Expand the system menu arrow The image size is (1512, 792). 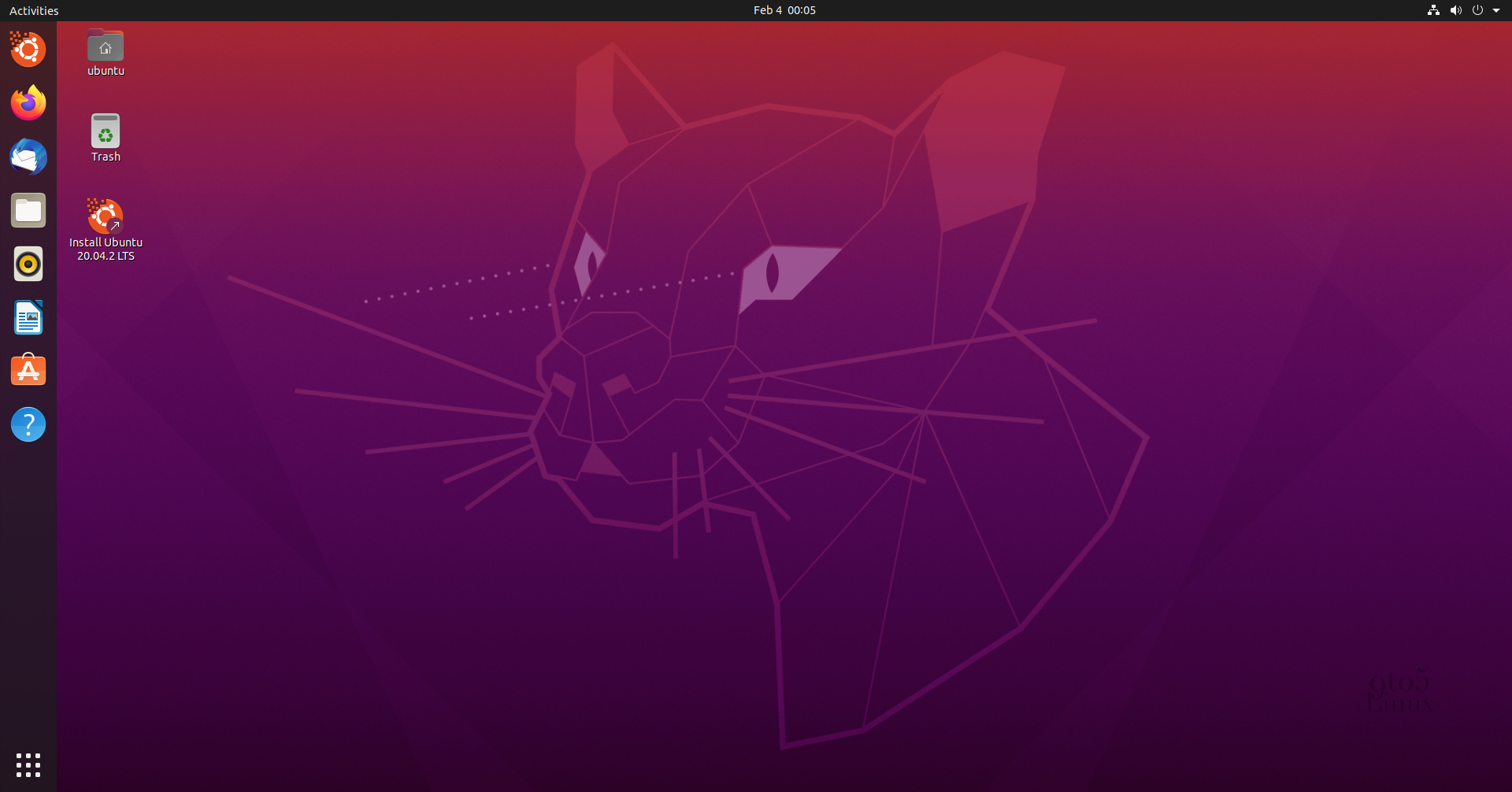click(1496, 10)
